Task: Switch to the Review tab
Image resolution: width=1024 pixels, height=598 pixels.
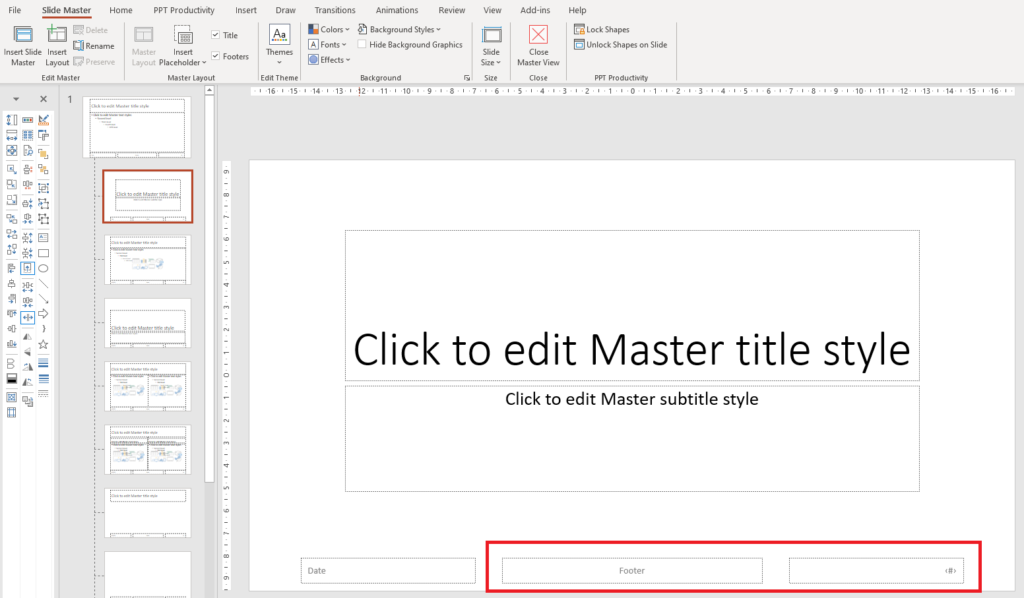Action: point(452,10)
